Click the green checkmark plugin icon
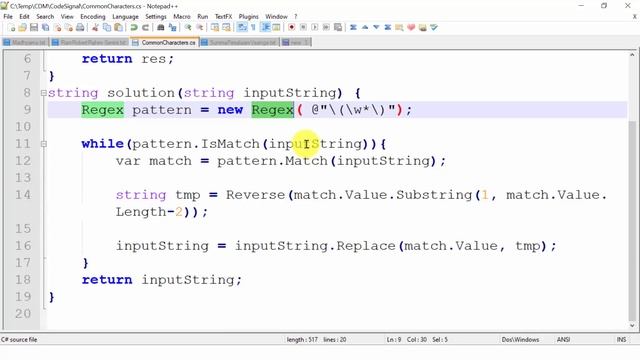The height and width of the screenshot is (360, 640). (434, 28)
